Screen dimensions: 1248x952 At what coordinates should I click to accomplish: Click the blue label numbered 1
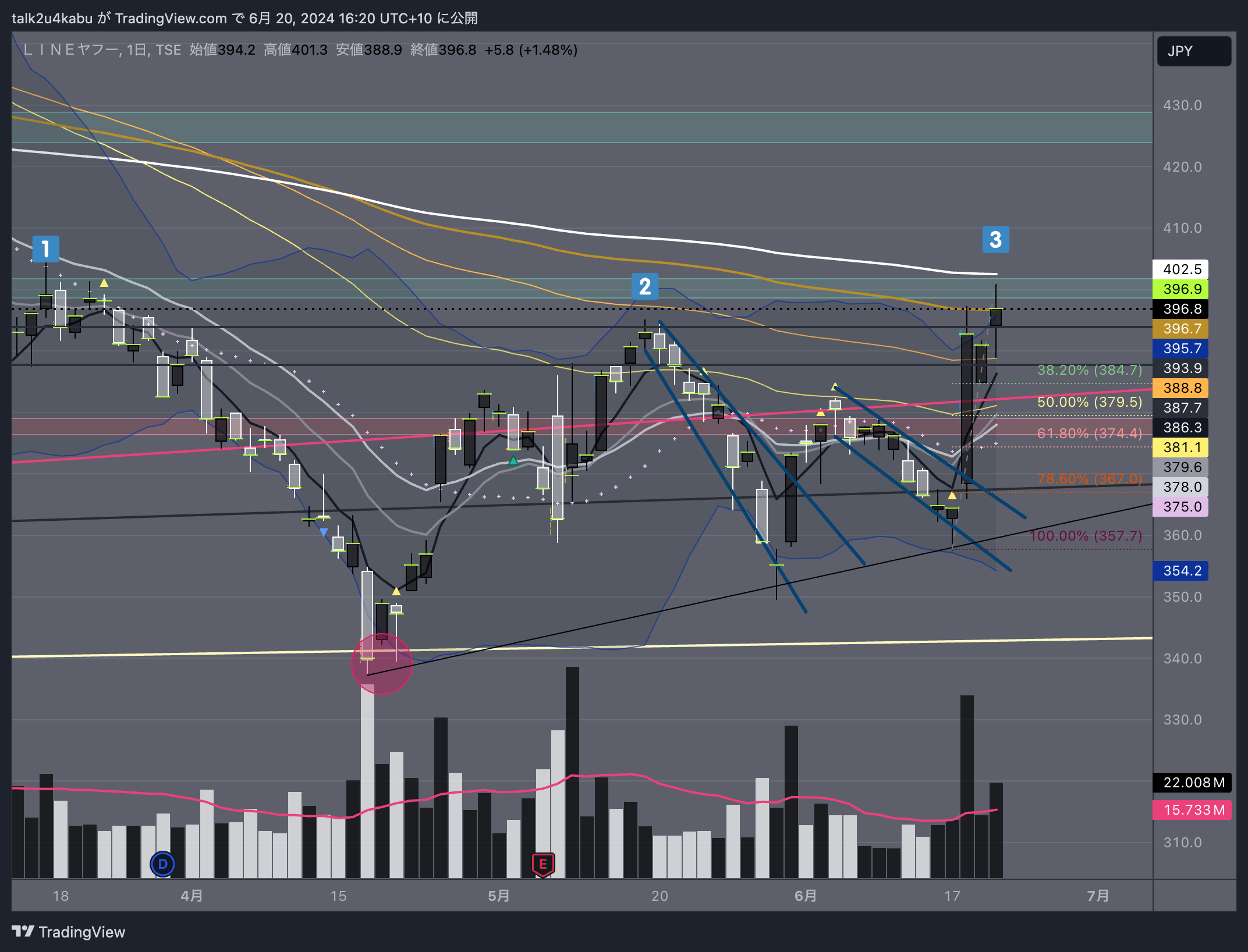point(45,249)
